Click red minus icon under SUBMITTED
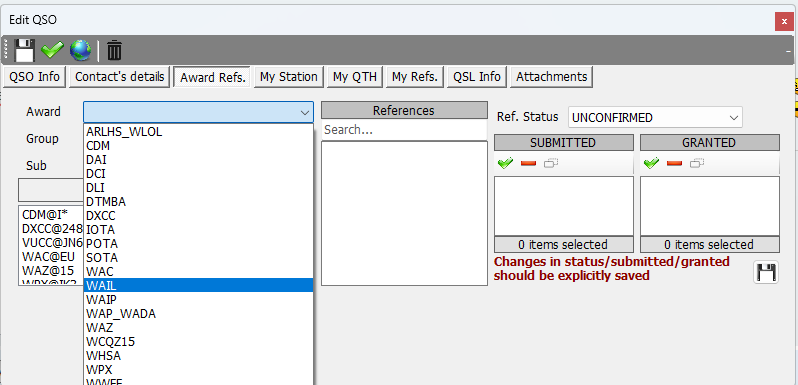 click(528, 163)
